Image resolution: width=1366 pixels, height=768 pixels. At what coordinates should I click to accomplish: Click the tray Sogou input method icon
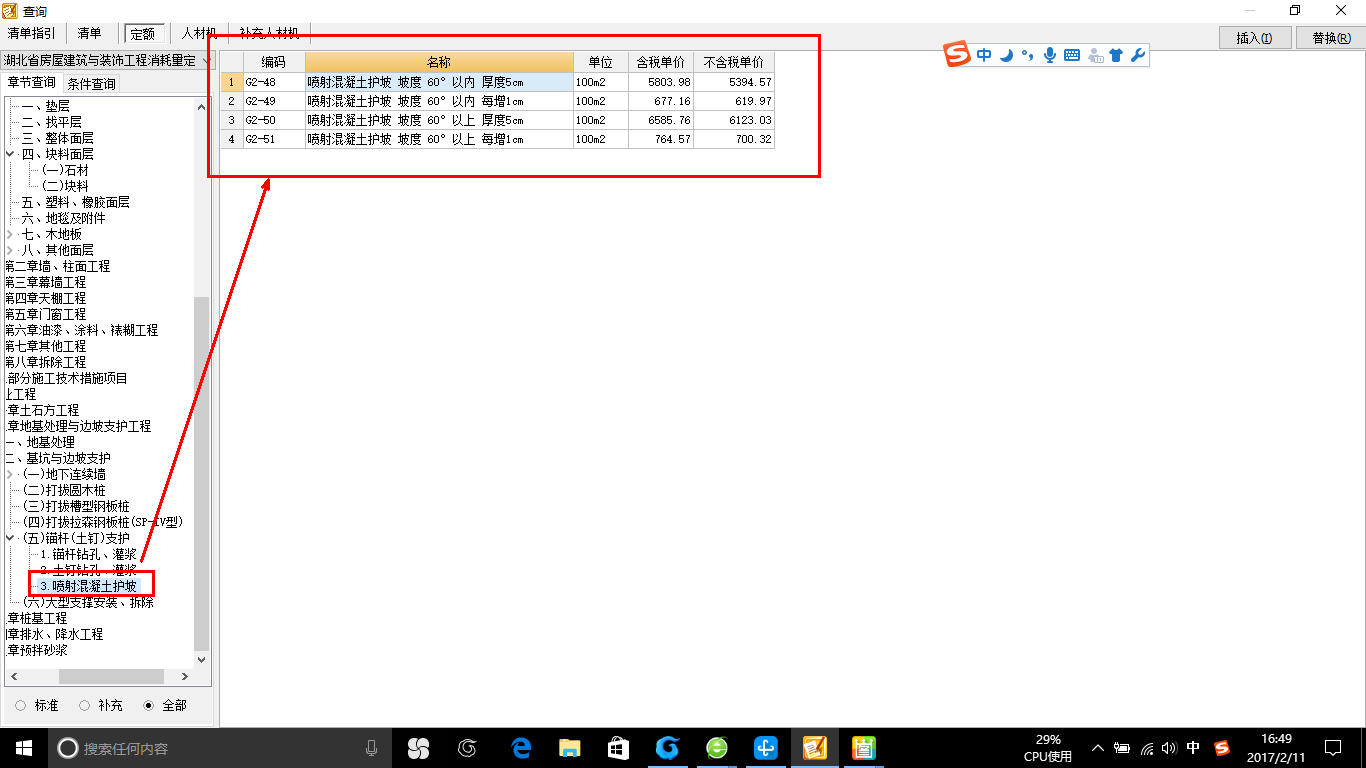[1222, 748]
